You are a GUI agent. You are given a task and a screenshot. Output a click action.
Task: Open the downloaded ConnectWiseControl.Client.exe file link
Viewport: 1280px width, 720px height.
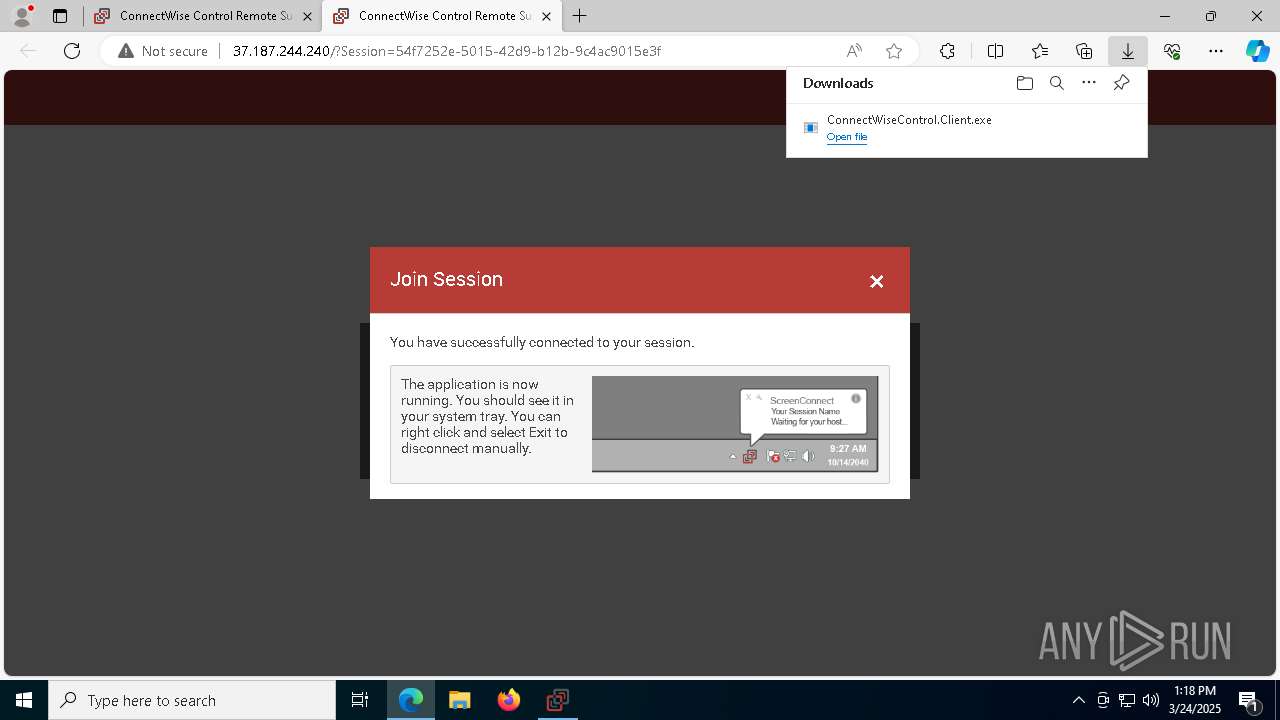[x=847, y=137]
